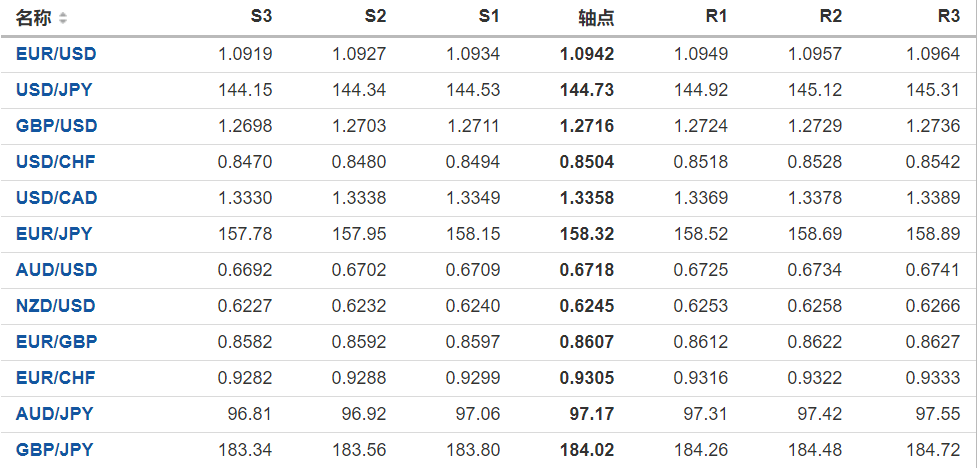The height and width of the screenshot is (468, 978).
Task: Open the GBP/USD currency pair link
Action: click(56, 126)
